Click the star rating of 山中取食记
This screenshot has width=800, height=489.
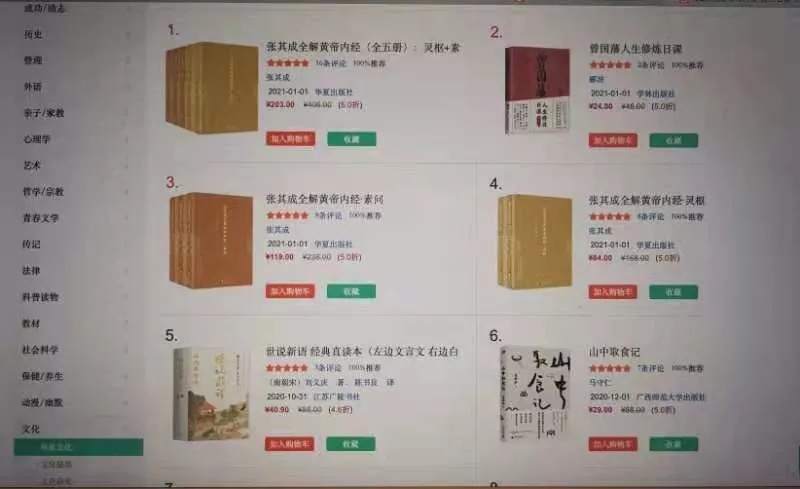(610, 368)
